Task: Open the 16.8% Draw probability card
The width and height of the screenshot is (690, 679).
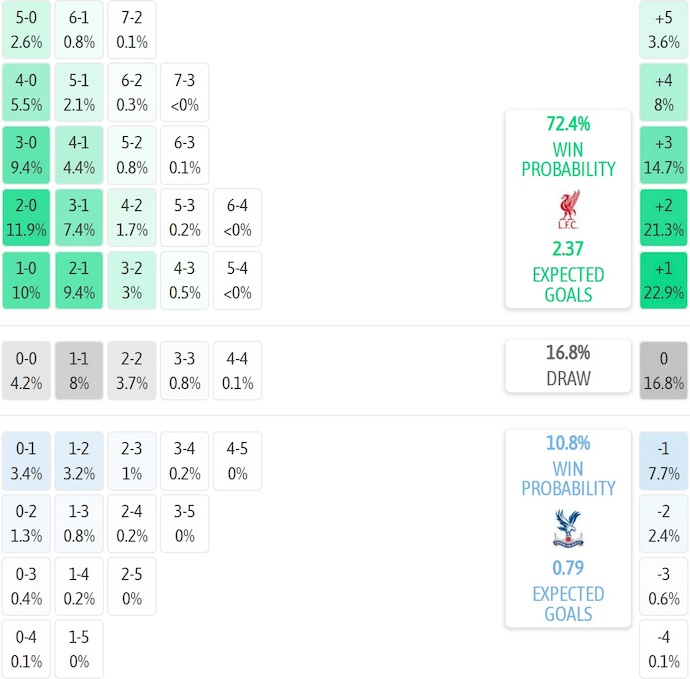Action: [x=568, y=365]
